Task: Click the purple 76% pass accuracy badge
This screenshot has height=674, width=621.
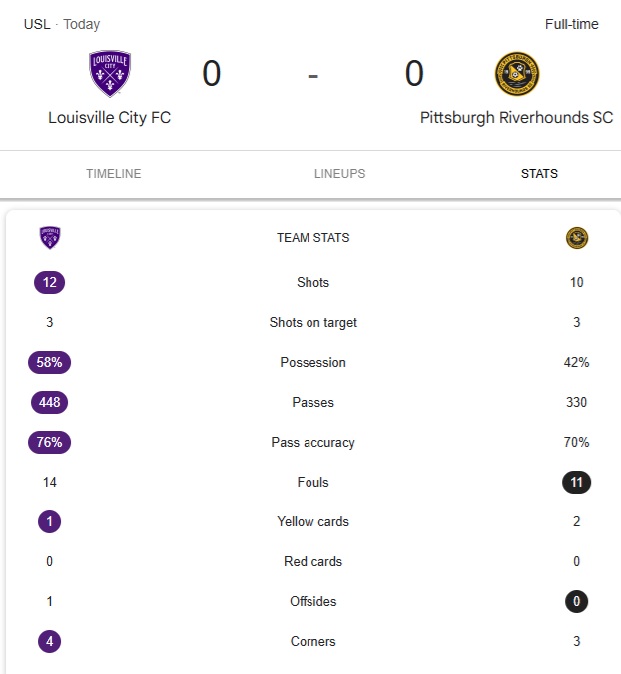Action: [49, 442]
